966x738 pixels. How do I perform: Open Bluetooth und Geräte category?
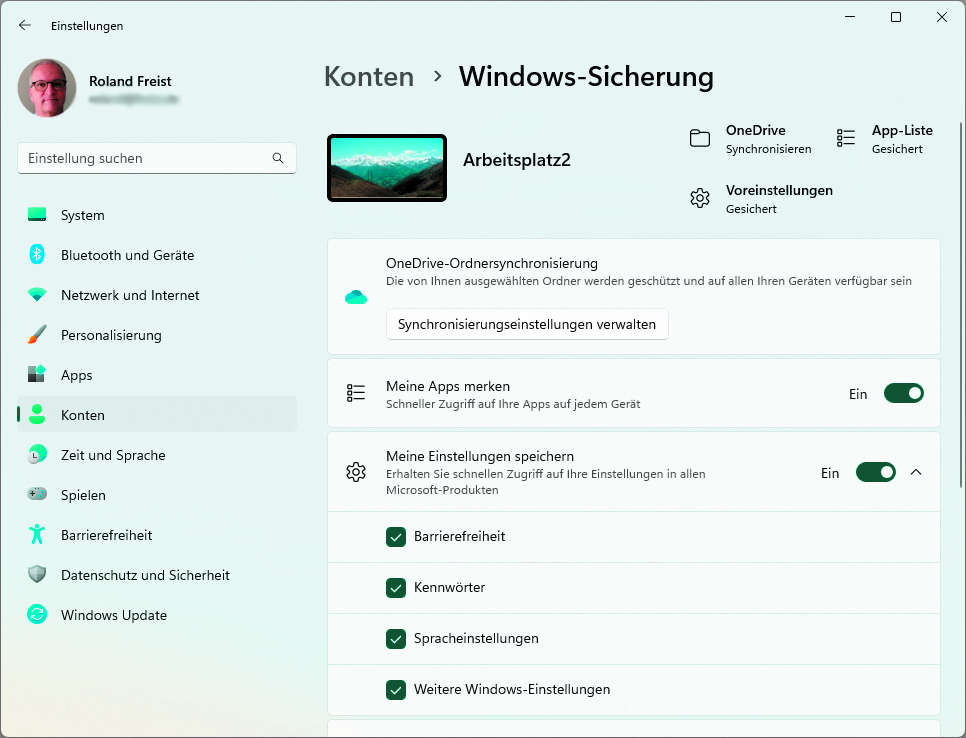[157, 255]
